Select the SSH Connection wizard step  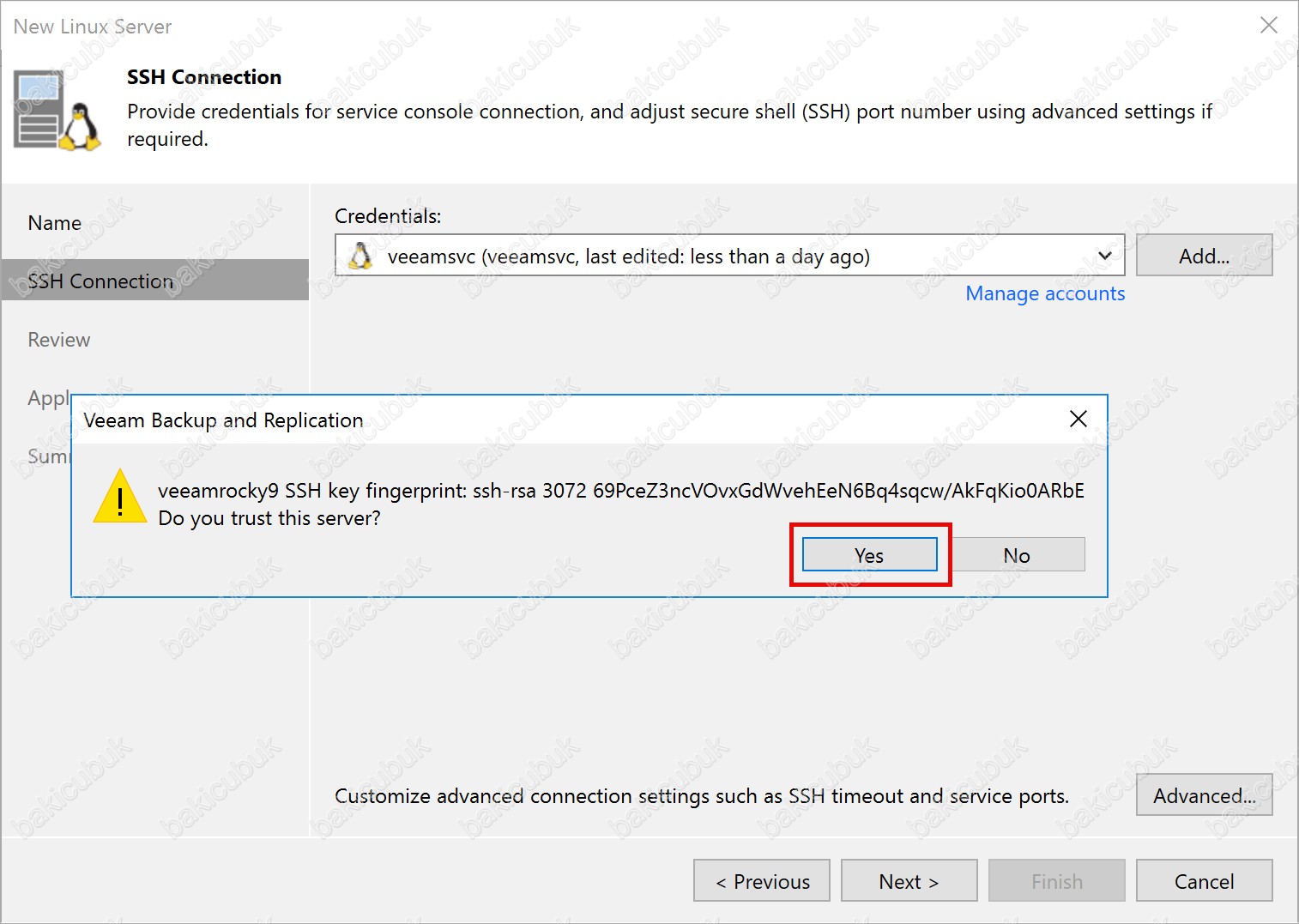pyautogui.click(x=155, y=281)
